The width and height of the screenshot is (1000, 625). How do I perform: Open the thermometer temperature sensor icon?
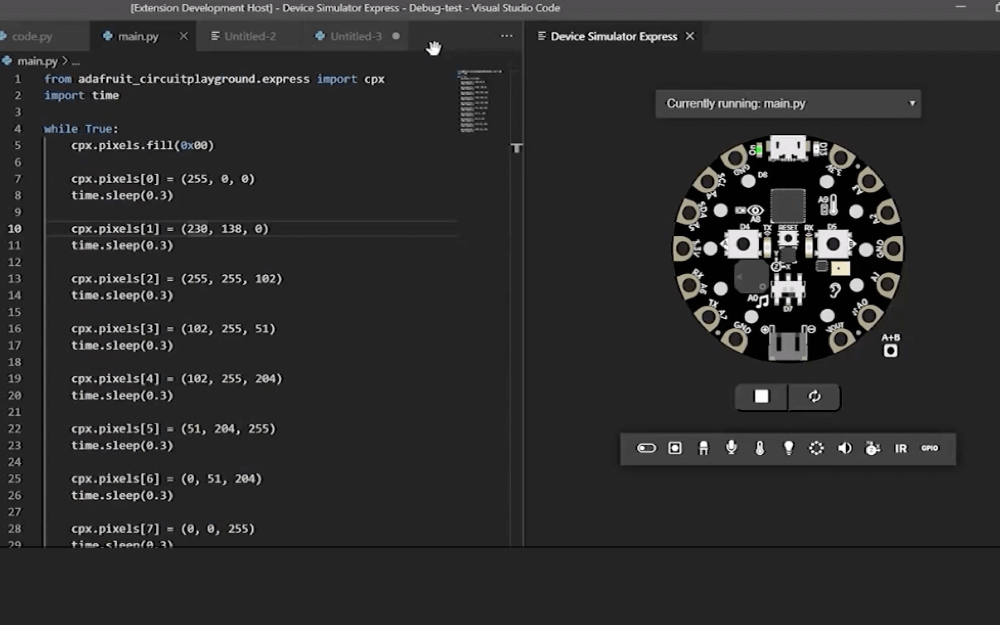click(x=760, y=448)
